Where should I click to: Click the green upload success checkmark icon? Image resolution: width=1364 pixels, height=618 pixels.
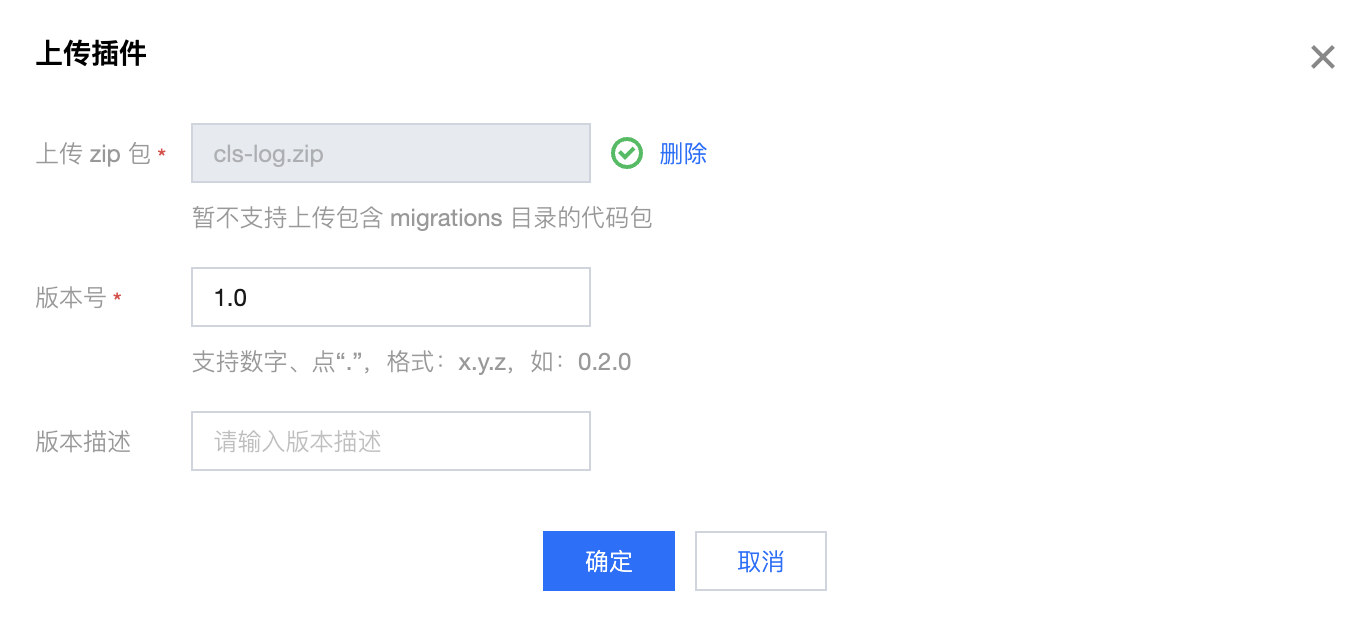tap(627, 153)
